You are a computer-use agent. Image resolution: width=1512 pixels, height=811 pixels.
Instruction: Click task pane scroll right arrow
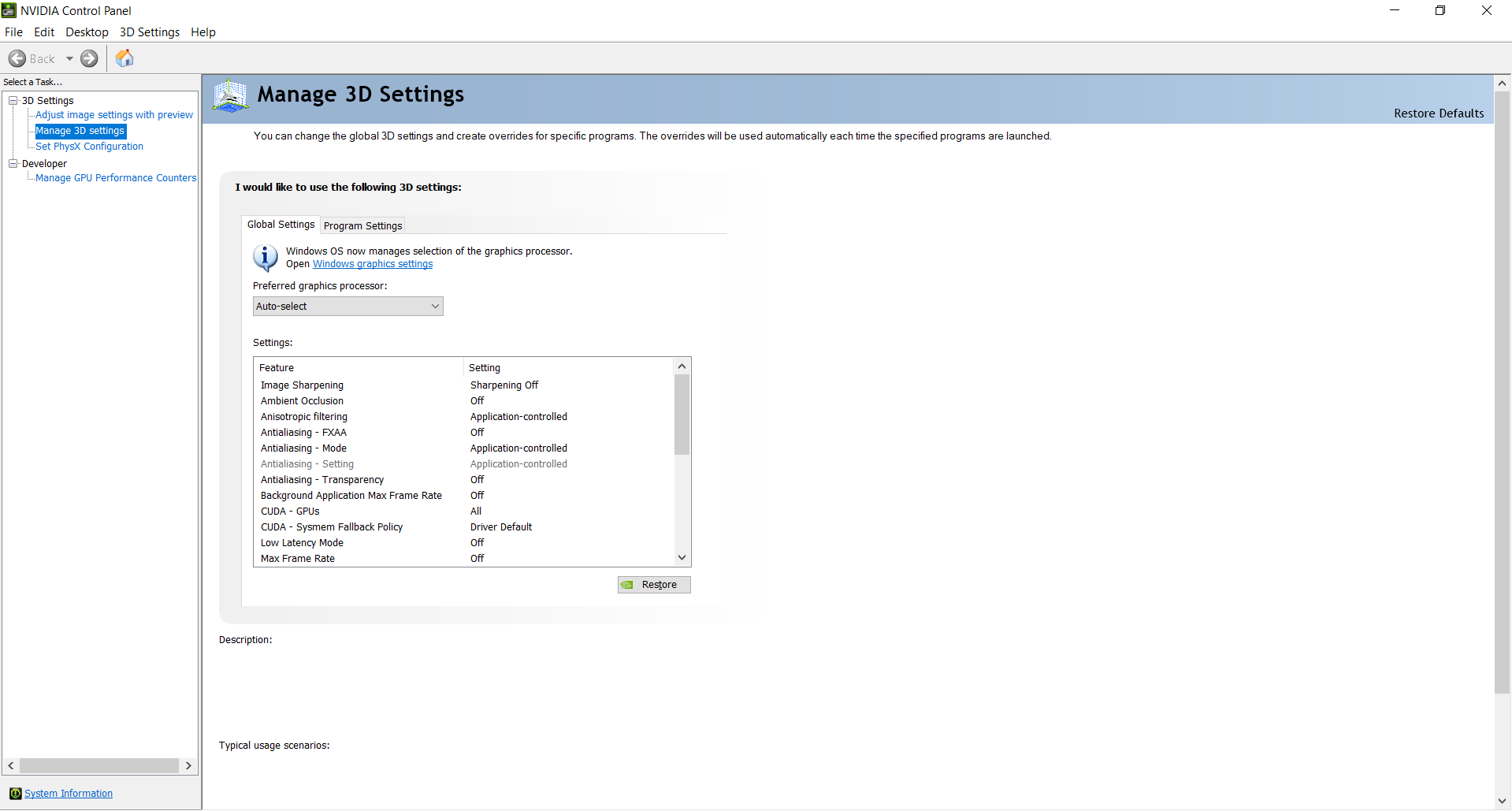tap(188, 766)
